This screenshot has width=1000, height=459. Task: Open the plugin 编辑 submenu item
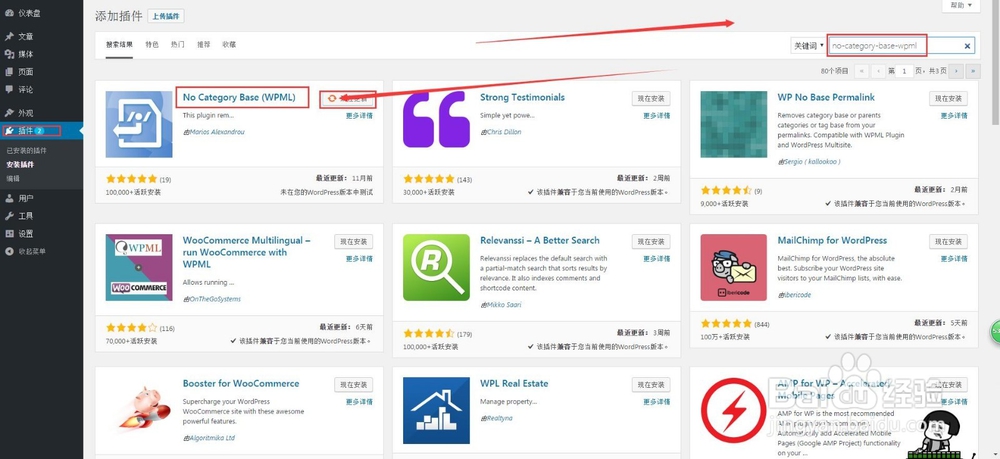(x=13, y=178)
